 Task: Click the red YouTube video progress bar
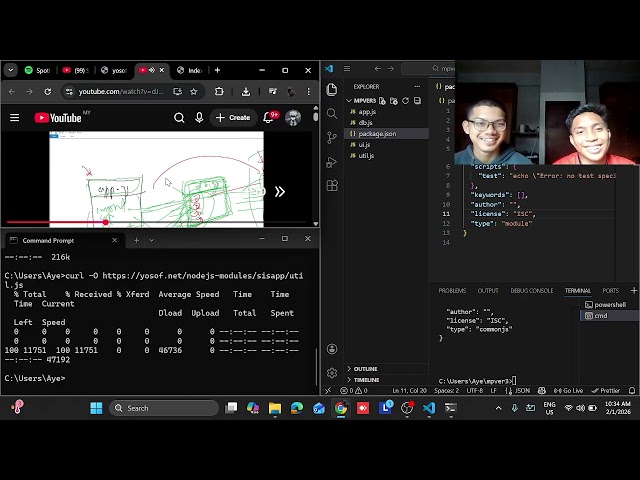(60, 222)
